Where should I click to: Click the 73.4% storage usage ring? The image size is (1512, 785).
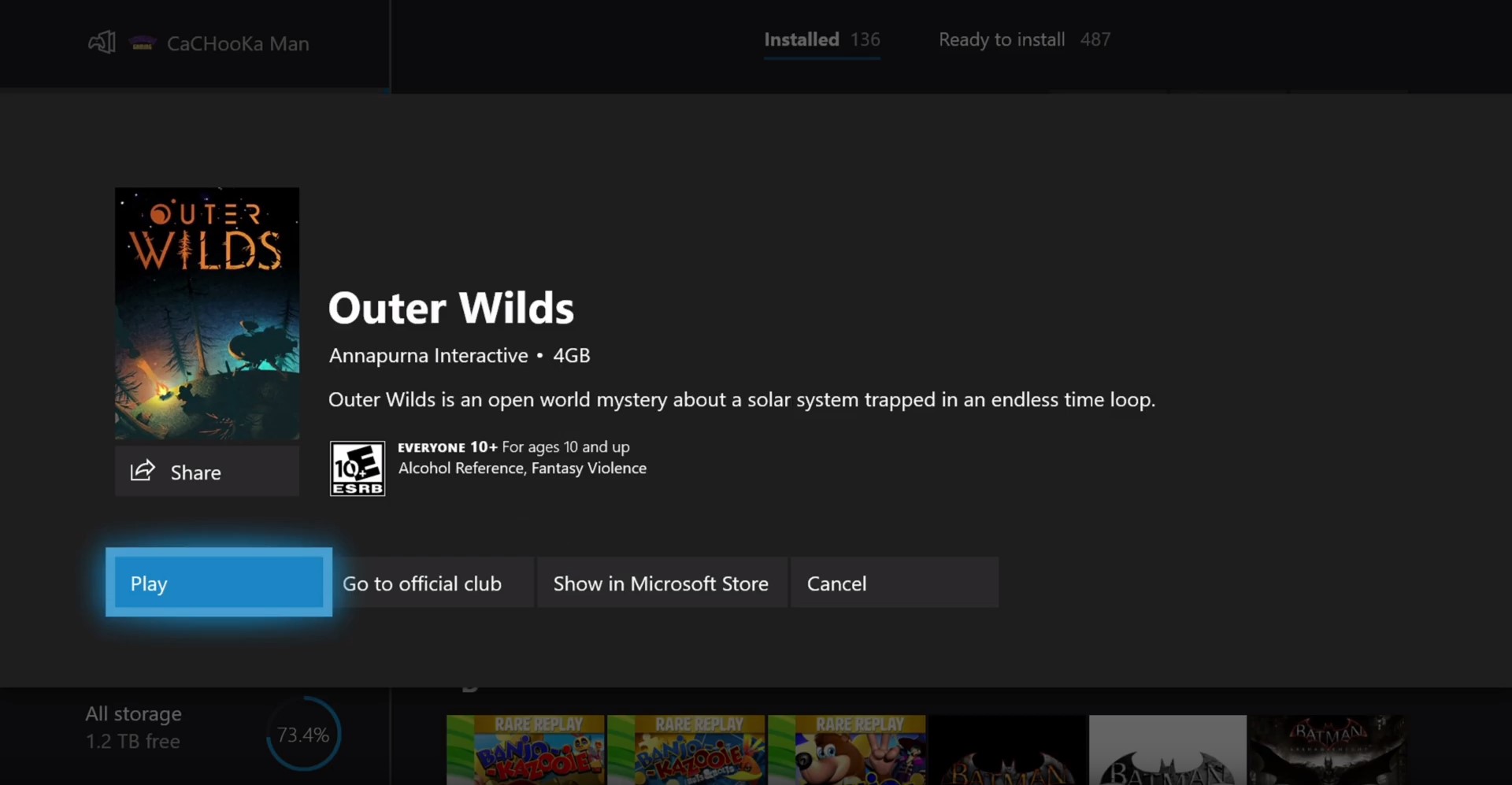pyautogui.click(x=303, y=735)
